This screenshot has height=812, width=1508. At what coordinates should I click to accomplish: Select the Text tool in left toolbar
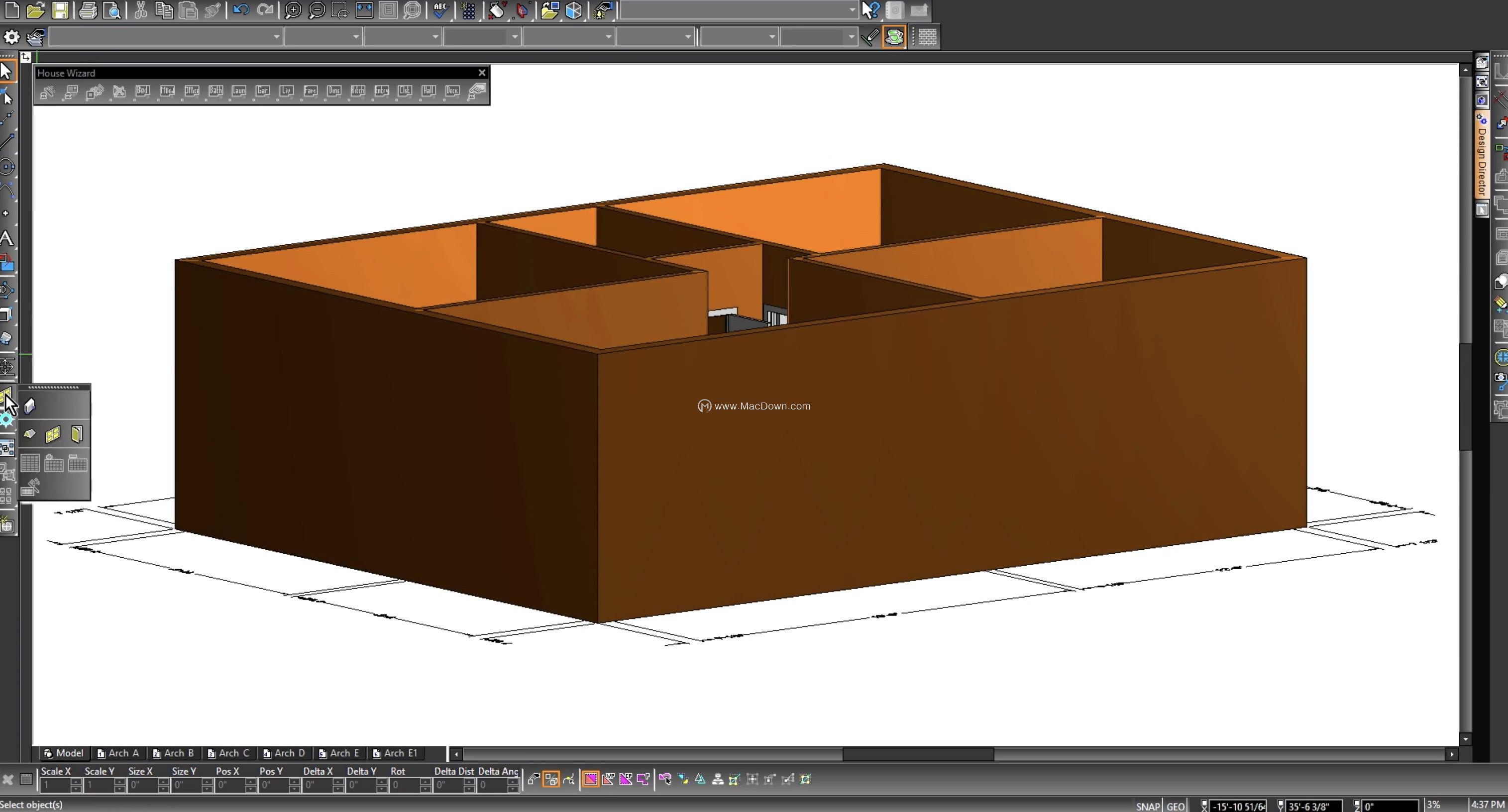pos(6,238)
